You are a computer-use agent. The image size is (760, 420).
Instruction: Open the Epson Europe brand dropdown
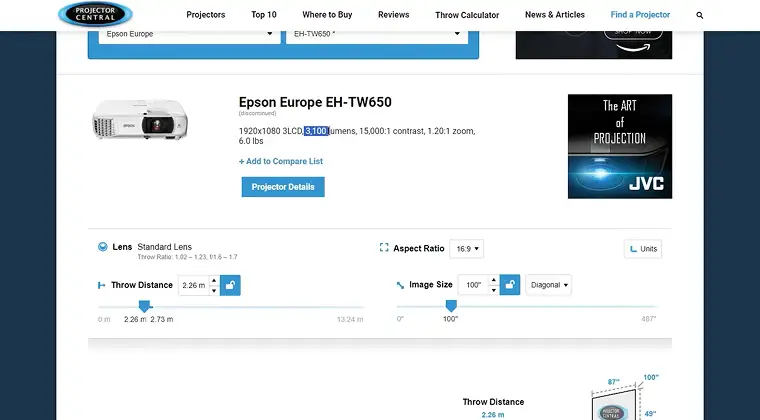click(188, 33)
